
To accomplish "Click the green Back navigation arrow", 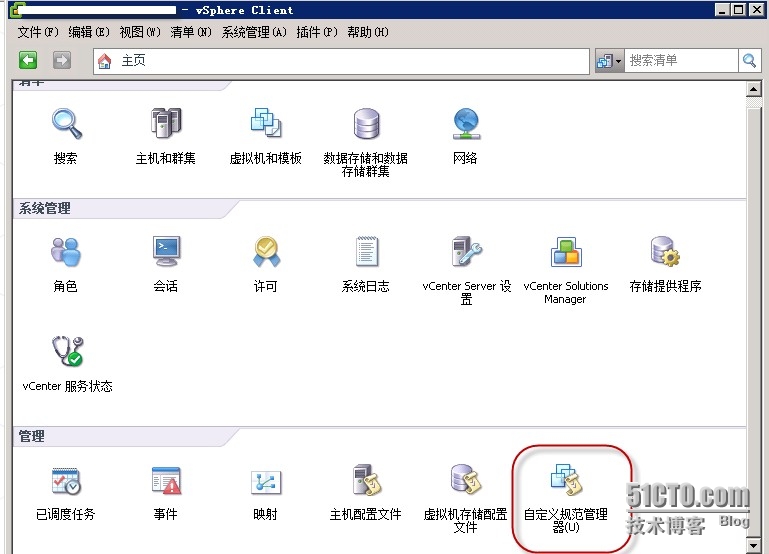I will tap(28, 60).
